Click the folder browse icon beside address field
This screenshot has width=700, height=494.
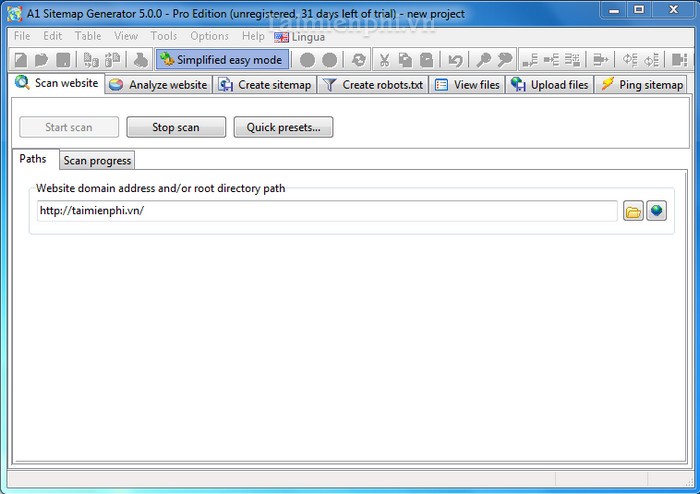tap(633, 211)
